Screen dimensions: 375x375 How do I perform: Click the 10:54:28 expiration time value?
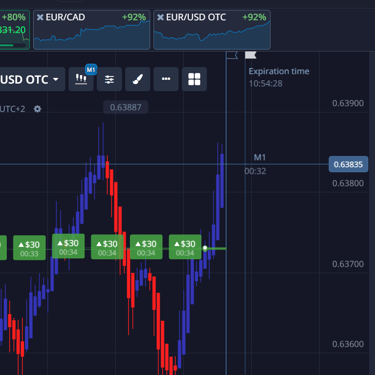pyautogui.click(x=266, y=84)
